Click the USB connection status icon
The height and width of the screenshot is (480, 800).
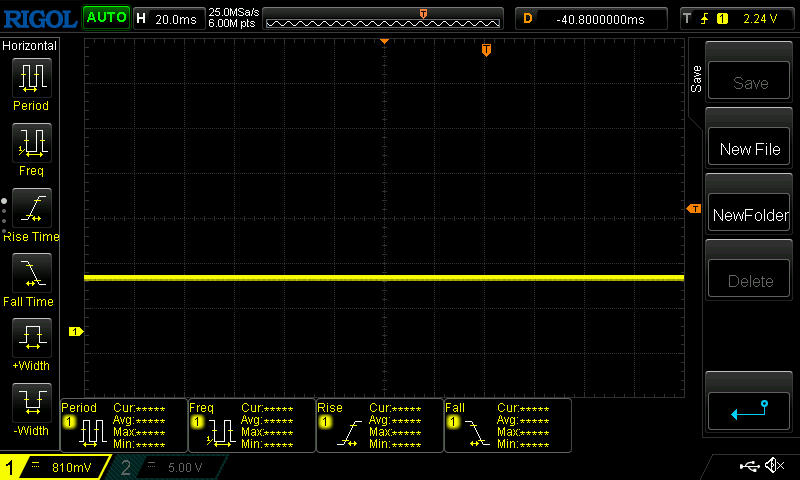[x=749, y=466]
